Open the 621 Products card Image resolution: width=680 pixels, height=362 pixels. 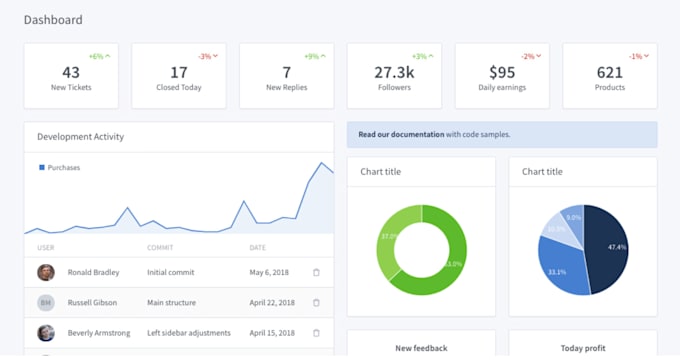[610, 76]
